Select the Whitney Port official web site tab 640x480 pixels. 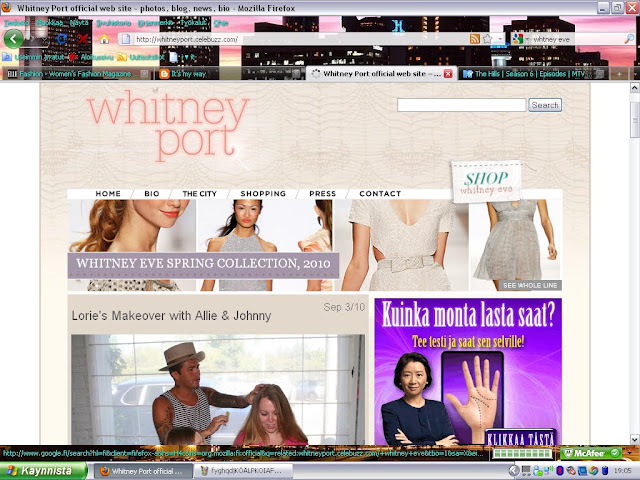point(381,74)
